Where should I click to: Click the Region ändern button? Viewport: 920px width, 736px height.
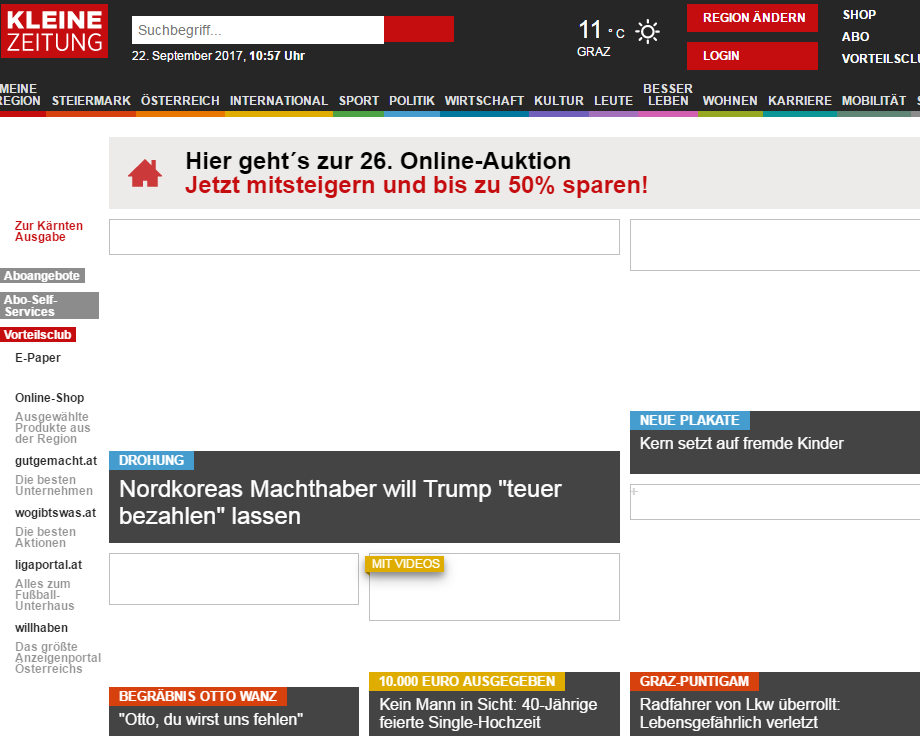(x=752, y=18)
